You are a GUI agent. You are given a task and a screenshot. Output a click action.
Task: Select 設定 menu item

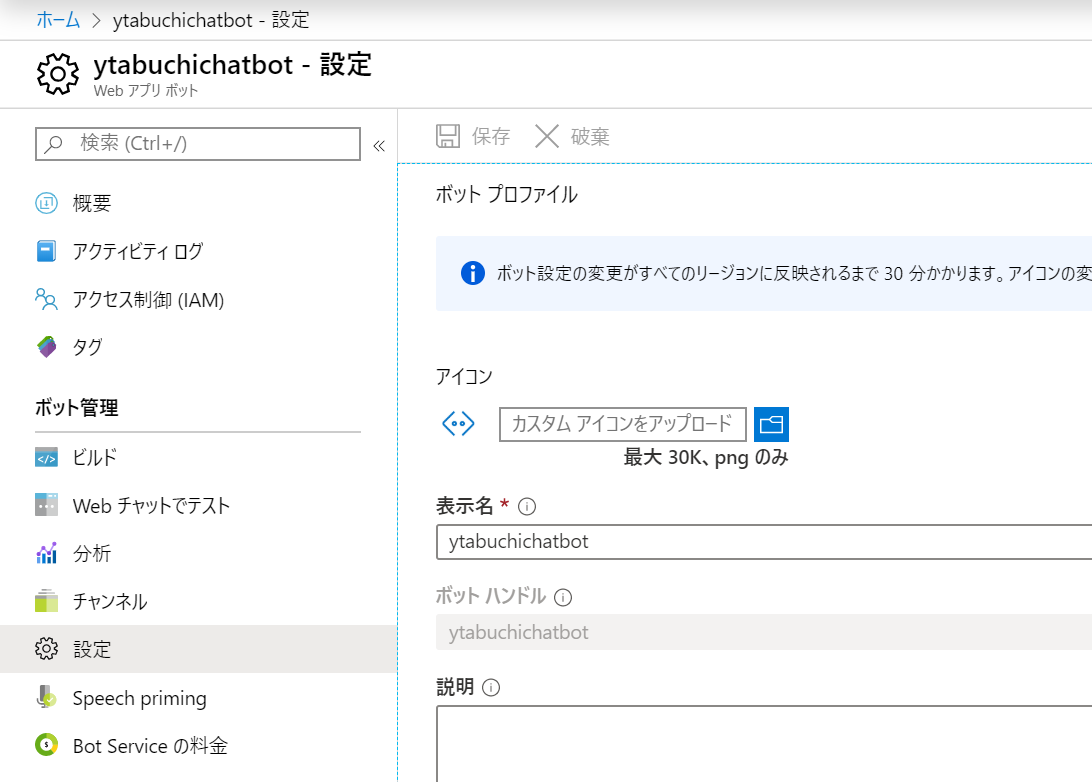[198, 649]
